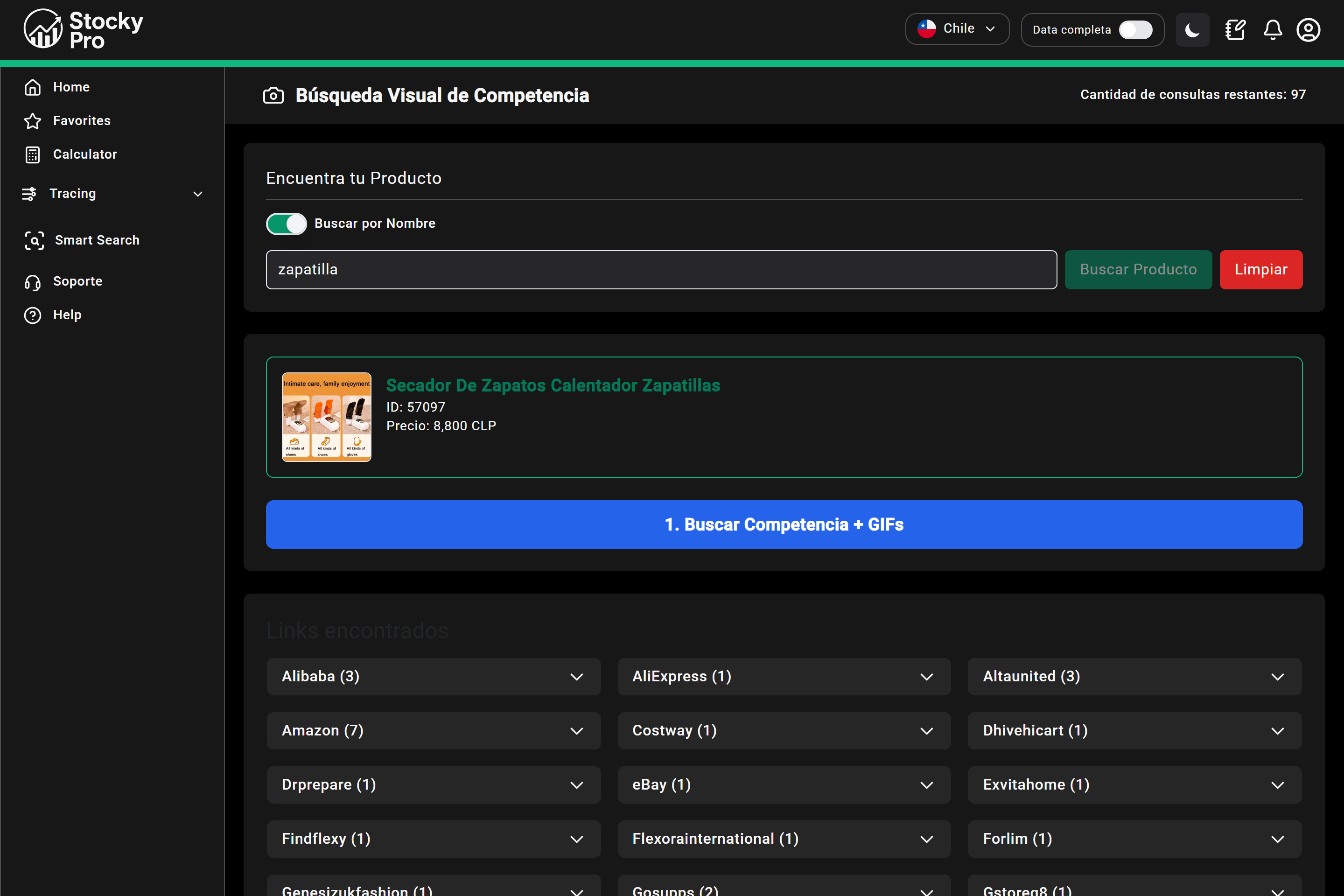Image resolution: width=1344 pixels, height=896 pixels.
Task: Open Smart Search in sidebar
Action: [97, 240]
